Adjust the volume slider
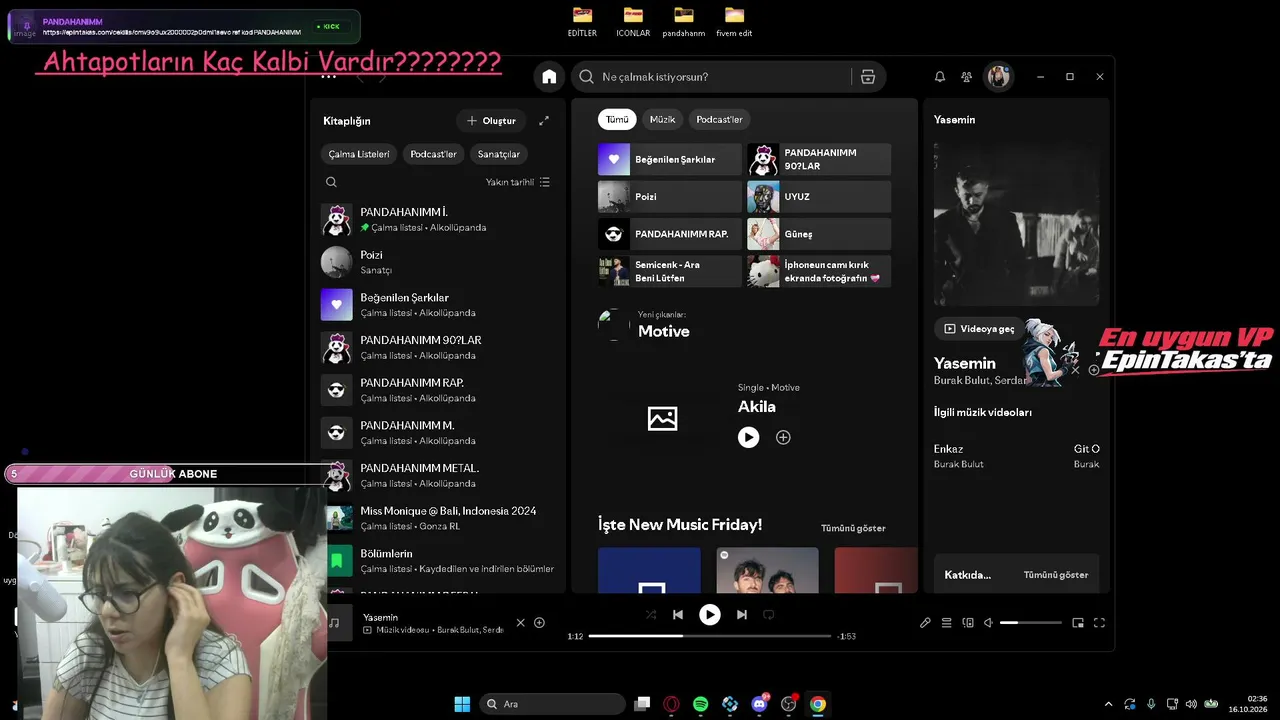 click(x=1031, y=623)
